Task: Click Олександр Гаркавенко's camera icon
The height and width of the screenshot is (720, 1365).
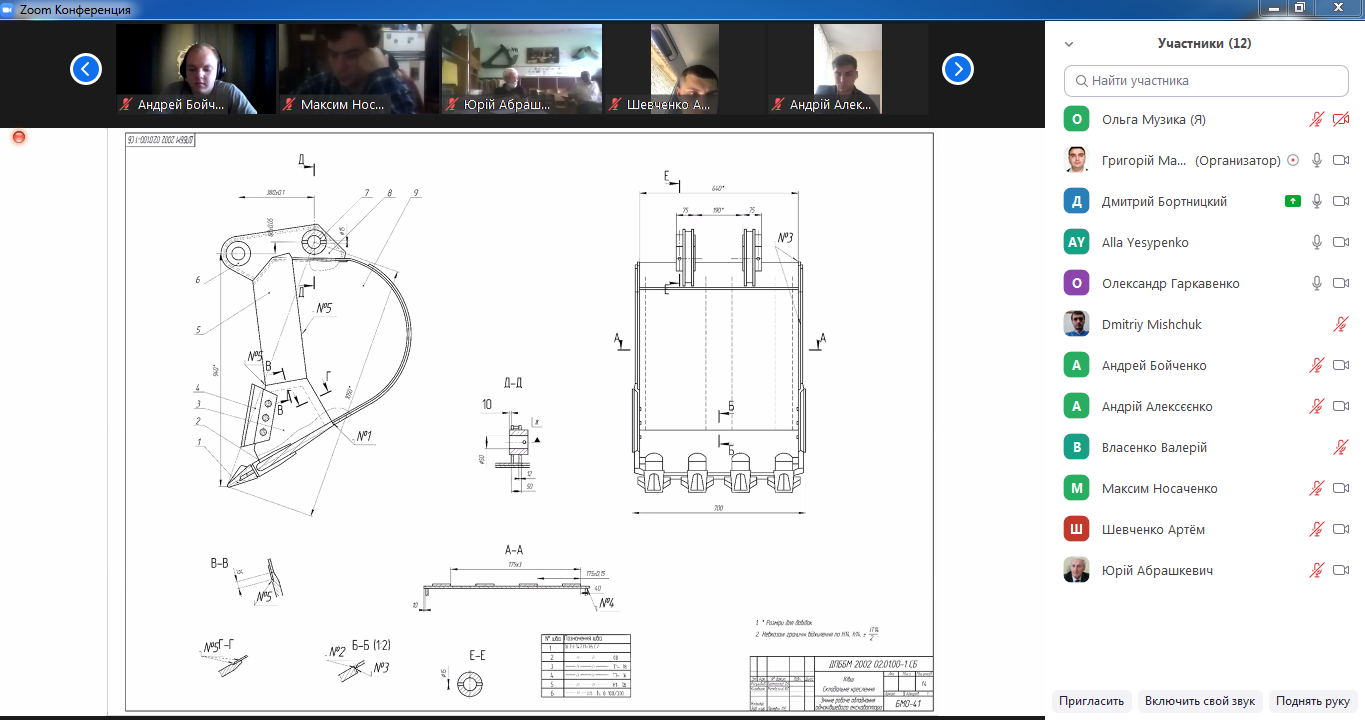Action: [x=1341, y=283]
